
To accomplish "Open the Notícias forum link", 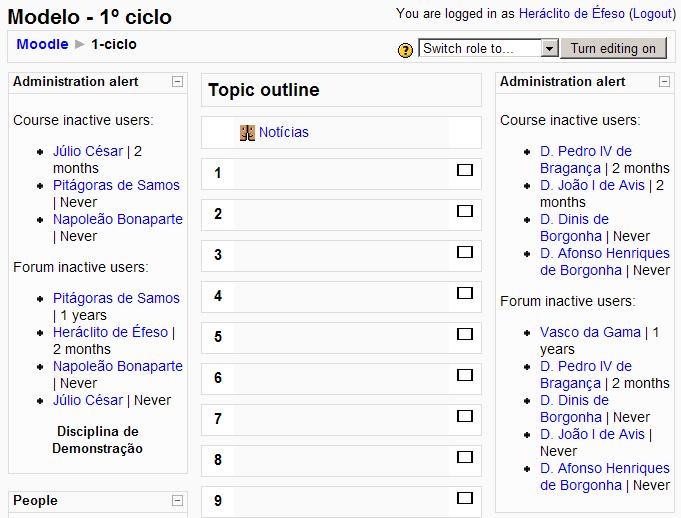I will (x=284, y=132).
